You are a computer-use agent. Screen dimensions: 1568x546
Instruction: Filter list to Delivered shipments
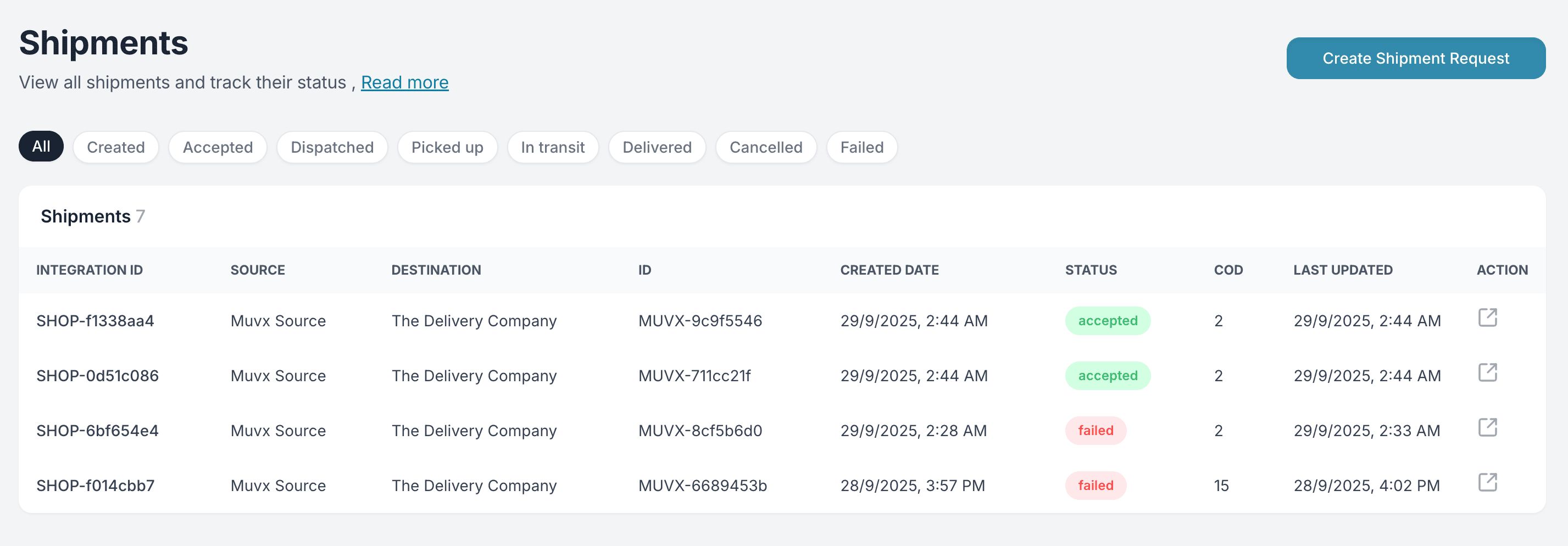click(657, 147)
